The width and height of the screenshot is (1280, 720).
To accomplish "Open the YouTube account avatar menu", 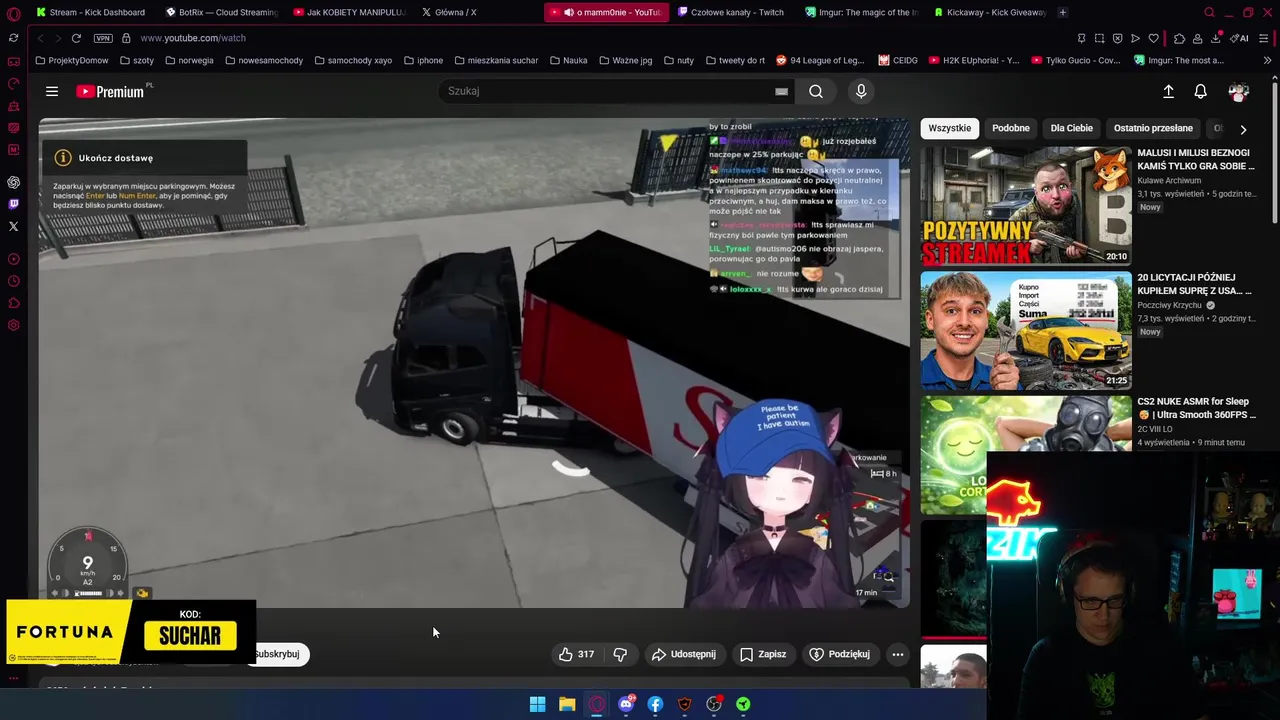I will click(x=1239, y=91).
